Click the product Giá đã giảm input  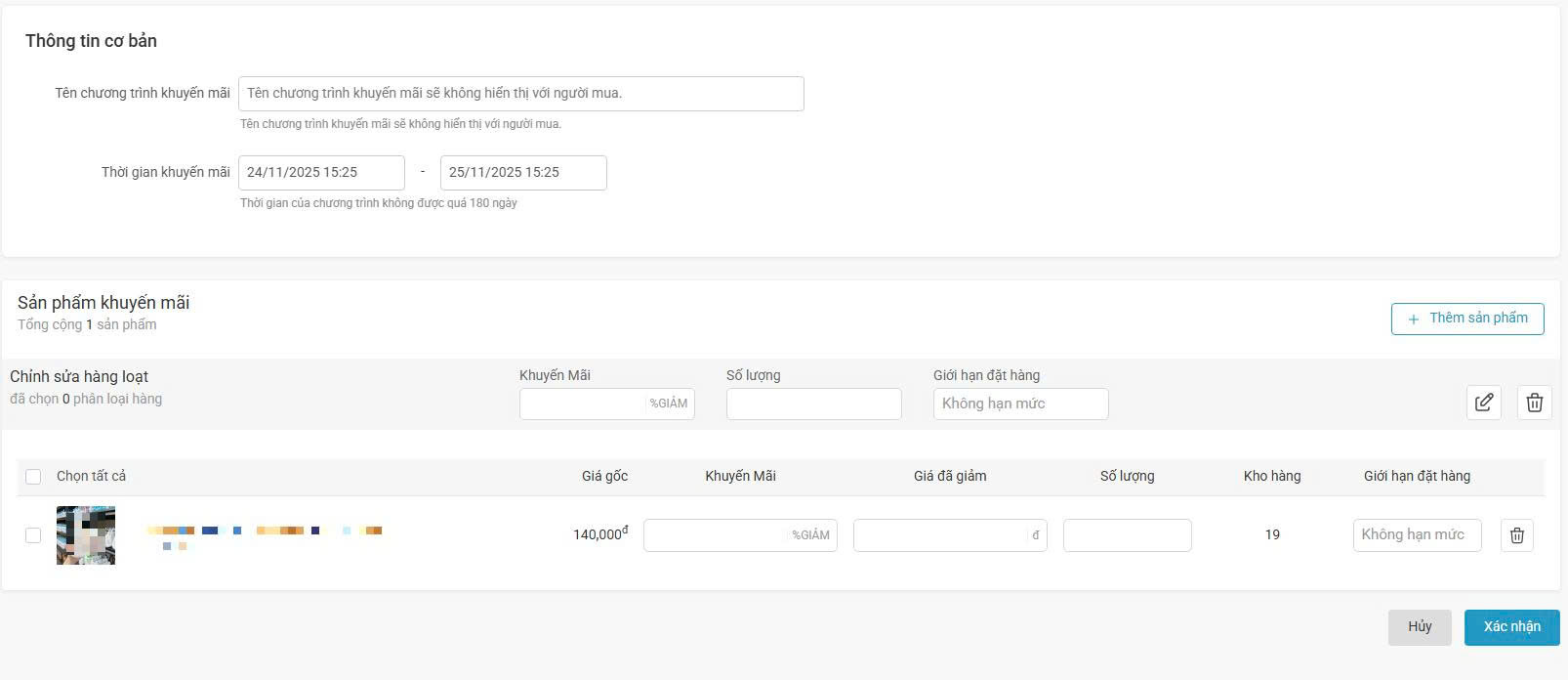click(950, 535)
